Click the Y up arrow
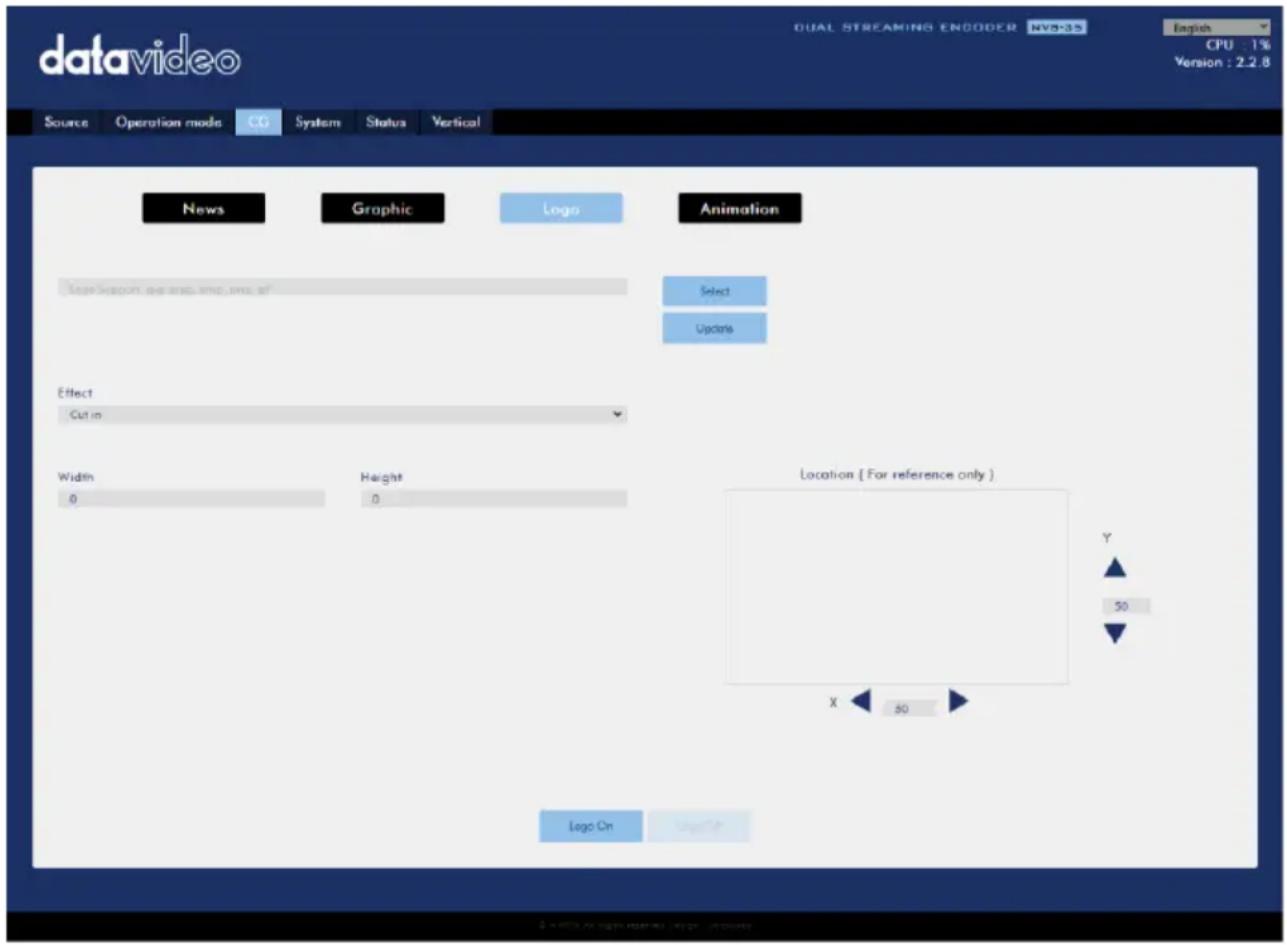 [1115, 568]
